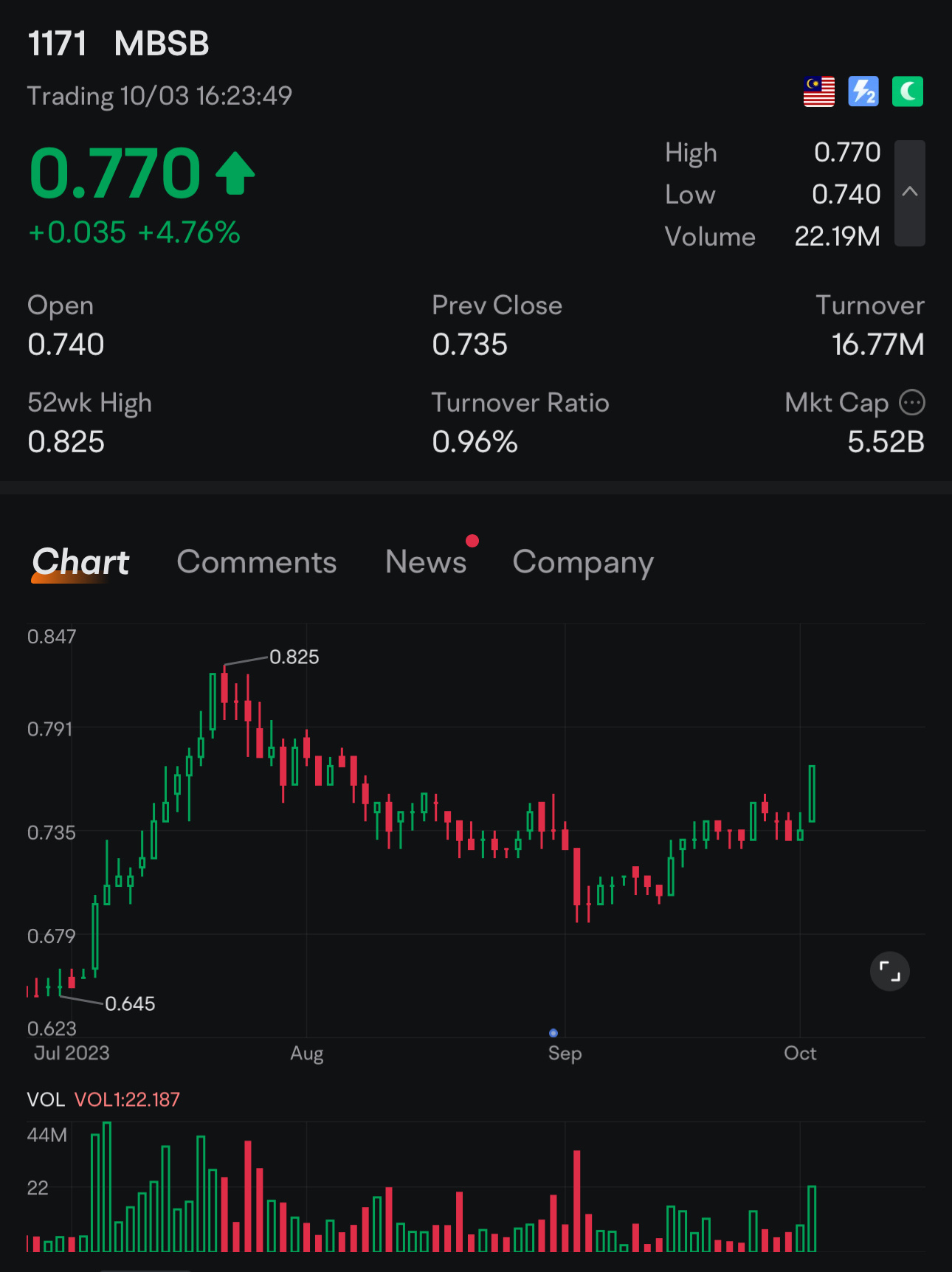Viewport: 952px width, 1272px height.
Task: Tap the VOL indicator name
Action: click(x=46, y=1099)
